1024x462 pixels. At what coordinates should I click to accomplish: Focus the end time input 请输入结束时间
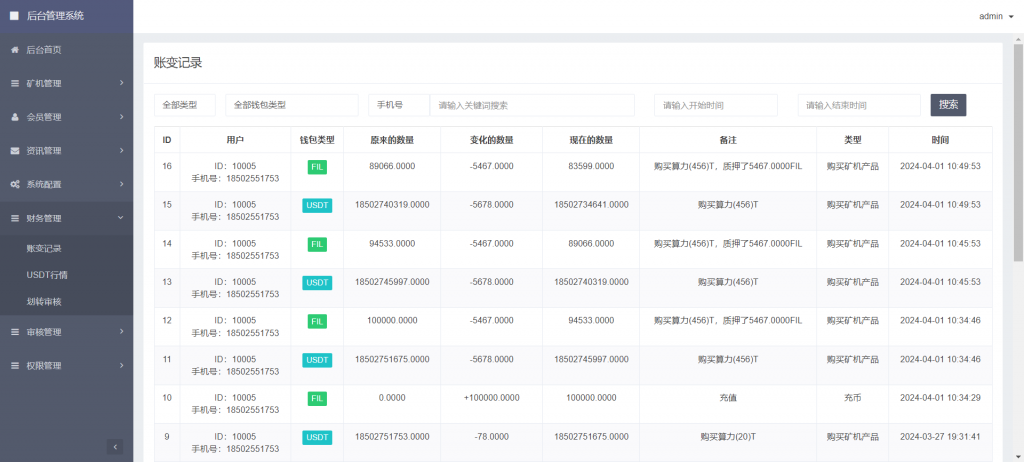[859, 105]
